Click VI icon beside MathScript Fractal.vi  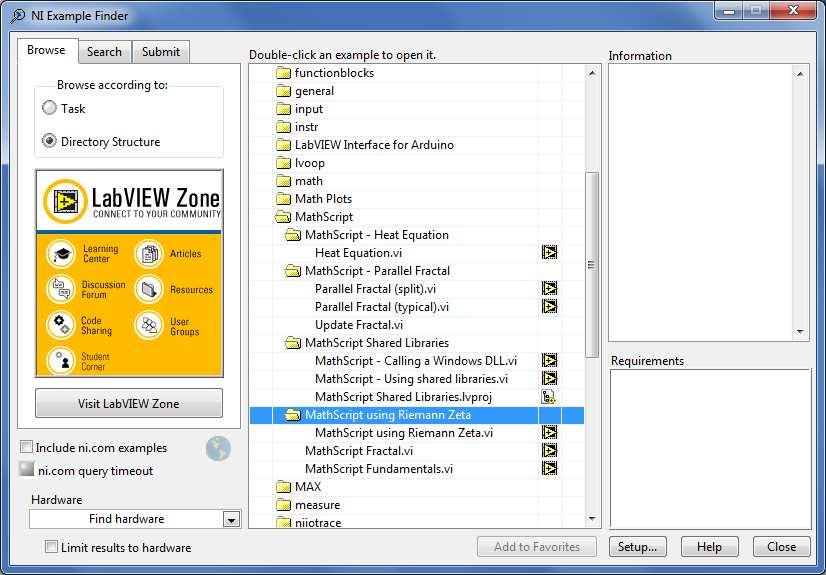point(549,451)
